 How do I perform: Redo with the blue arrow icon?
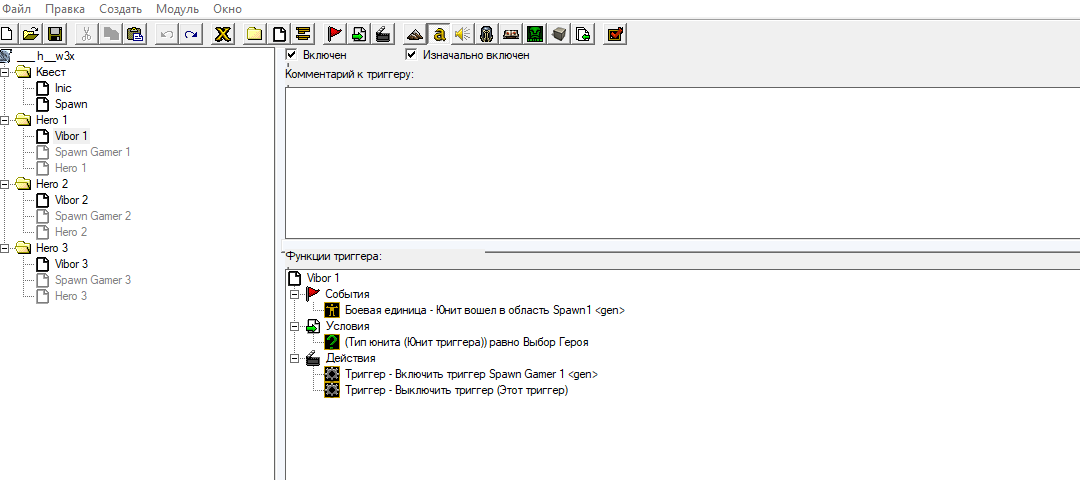[x=190, y=33]
